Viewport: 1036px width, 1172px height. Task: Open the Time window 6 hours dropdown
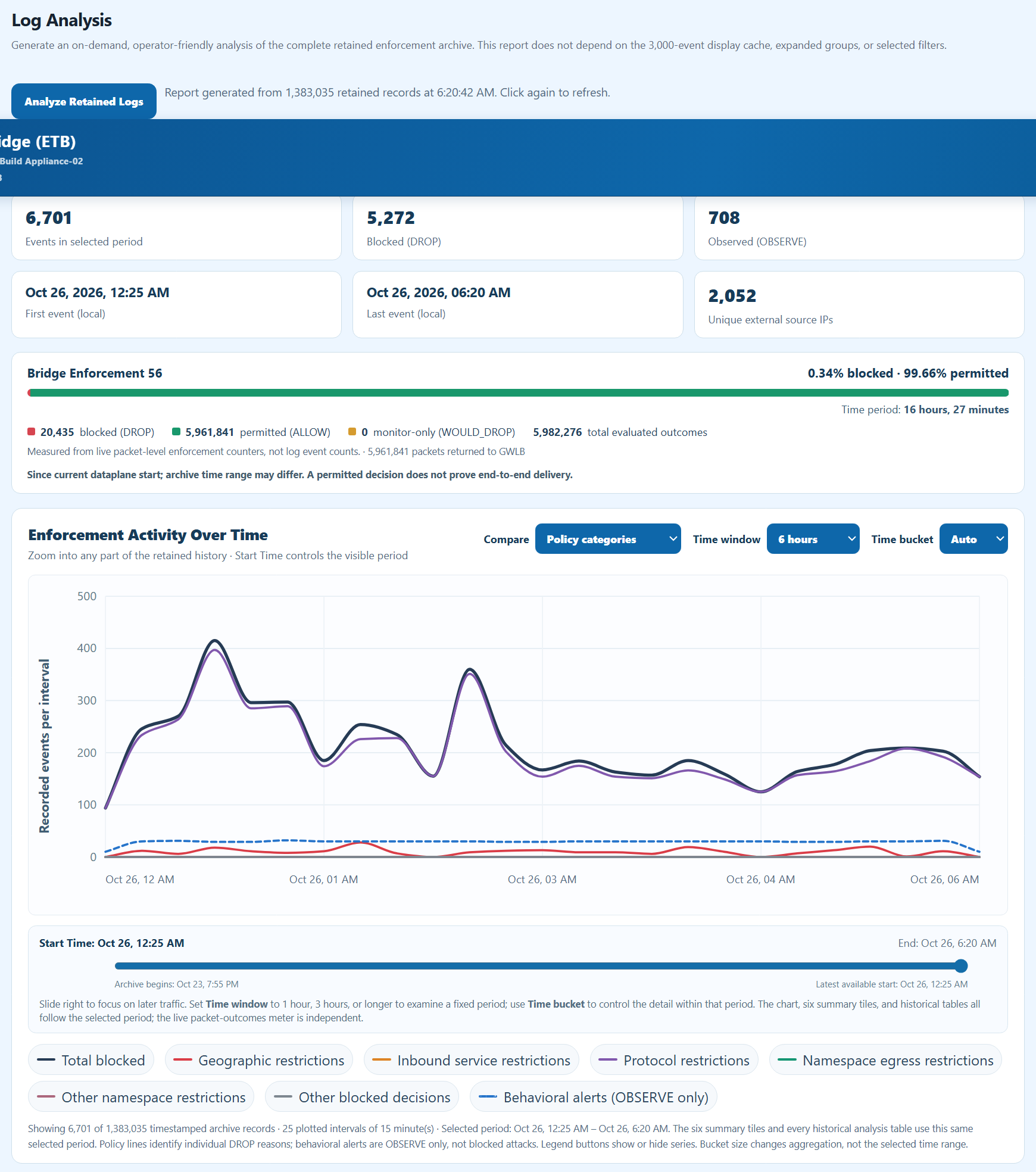click(x=813, y=539)
